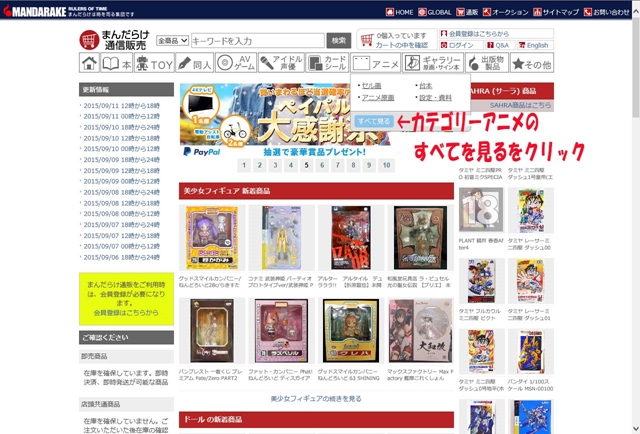Select the カード・シール category
This screenshot has height=434, width=640.
click(327, 64)
